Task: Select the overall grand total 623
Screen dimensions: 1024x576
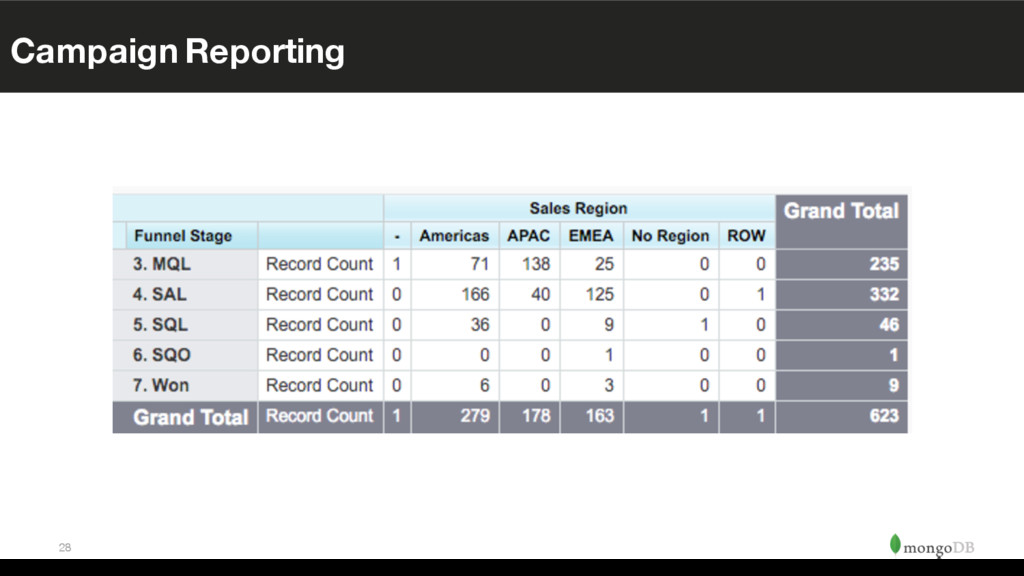Action: click(884, 416)
